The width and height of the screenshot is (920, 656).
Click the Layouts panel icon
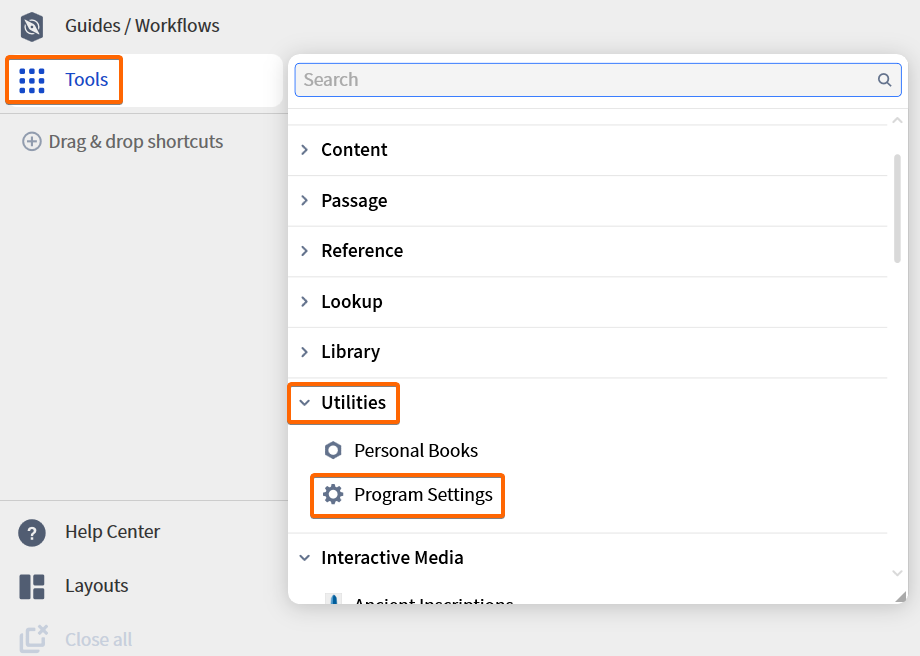click(x=32, y=586)
